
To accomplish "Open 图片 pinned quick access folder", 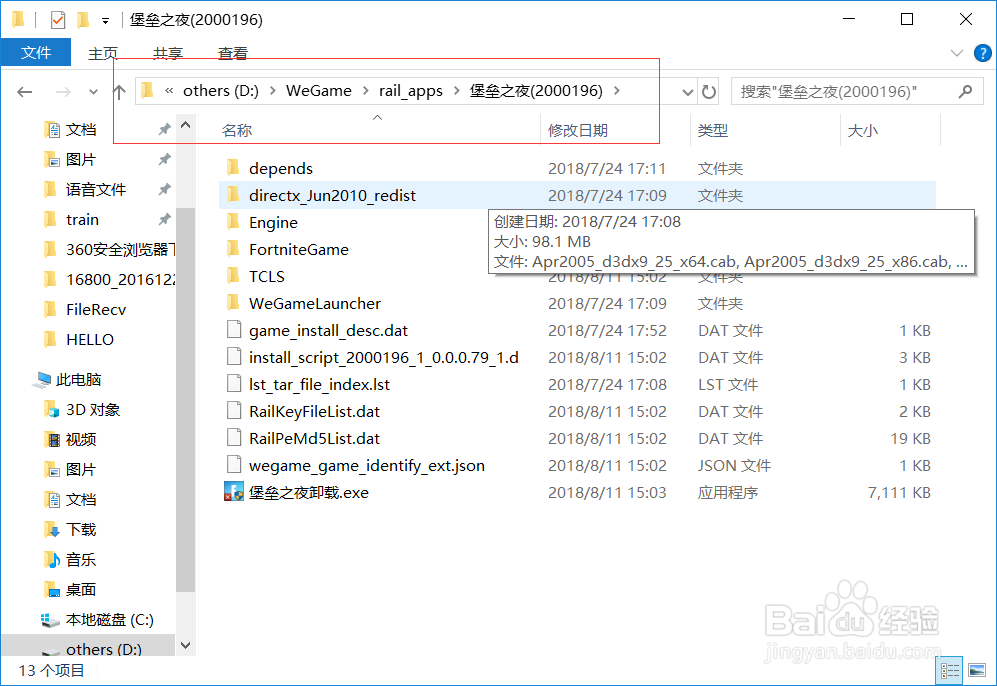I will tap(81, 160).
